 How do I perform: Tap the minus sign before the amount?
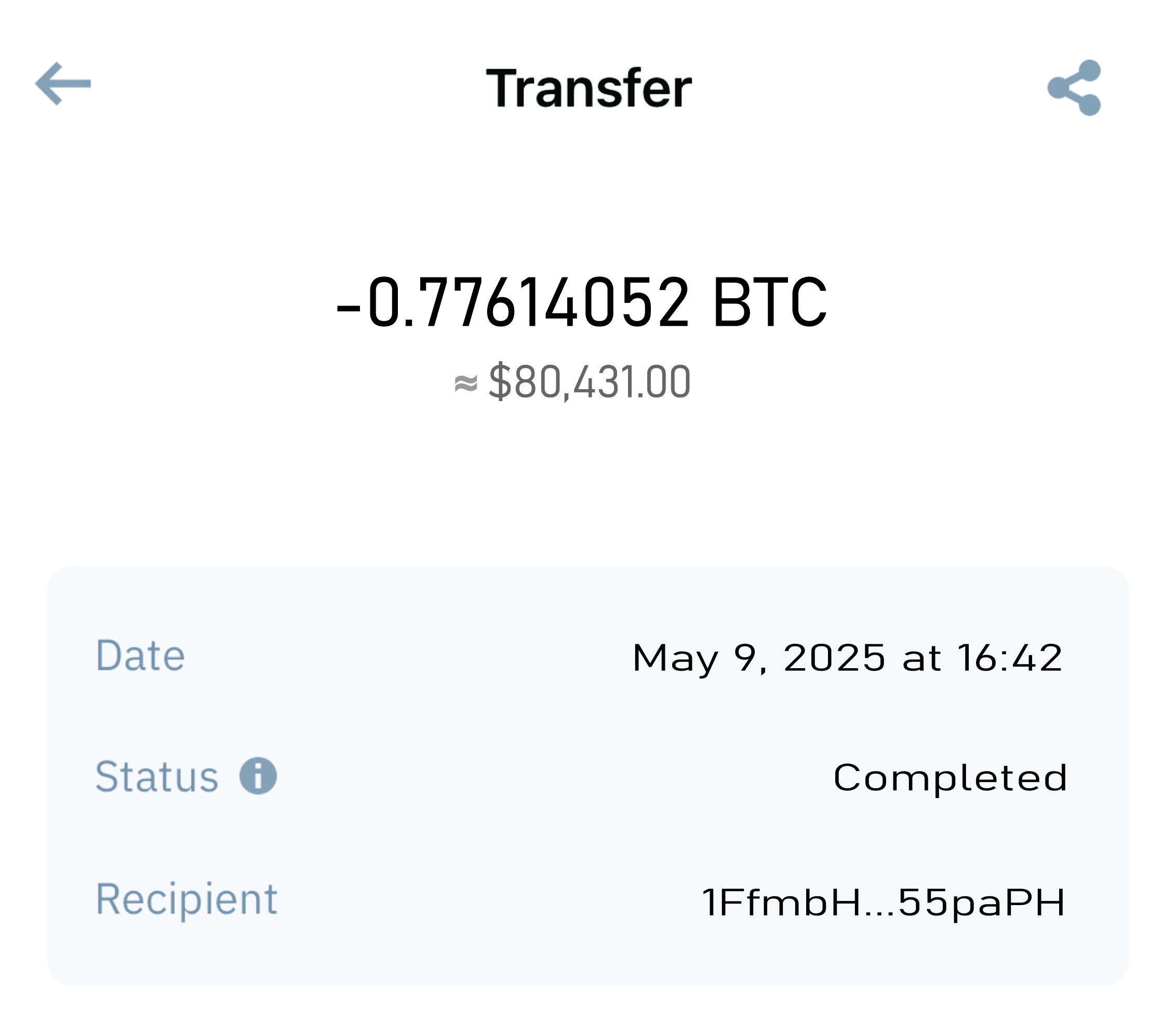tap(348, 308)
